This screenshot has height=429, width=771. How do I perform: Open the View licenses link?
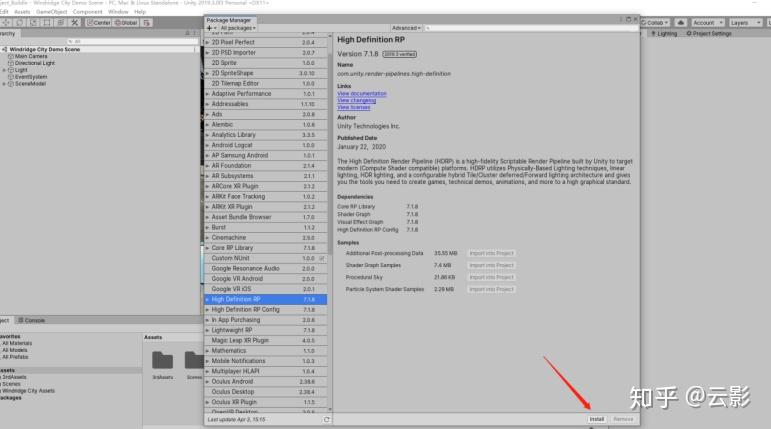pos(354,107)
